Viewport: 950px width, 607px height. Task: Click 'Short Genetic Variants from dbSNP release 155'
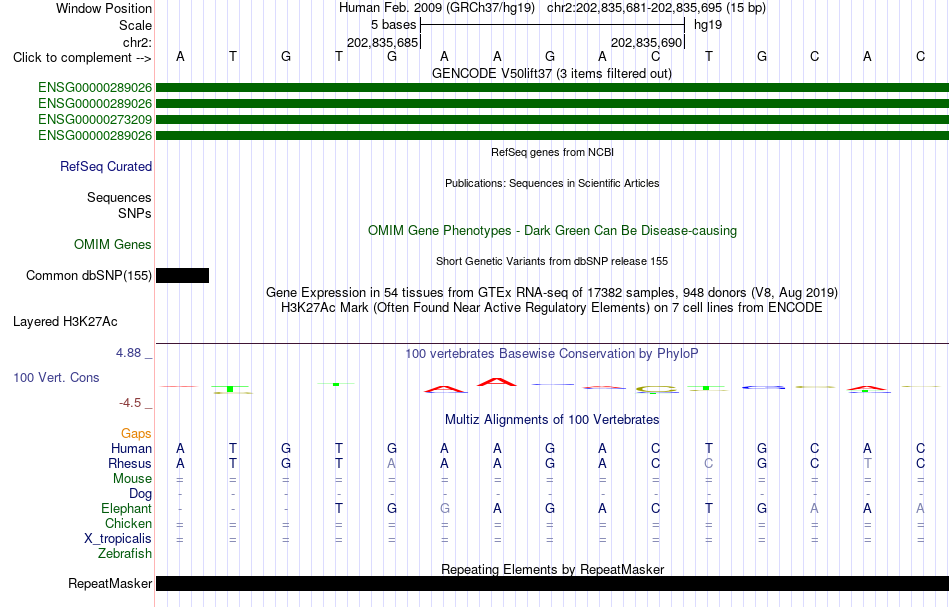pos(552,261)
